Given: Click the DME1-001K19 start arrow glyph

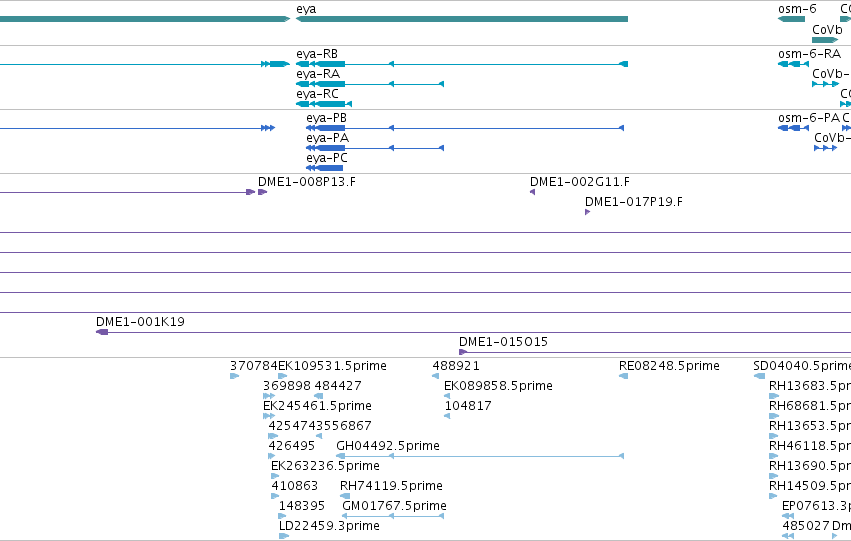Looking at the screenshot, I should pyautogui.click(x=102, y=332).
